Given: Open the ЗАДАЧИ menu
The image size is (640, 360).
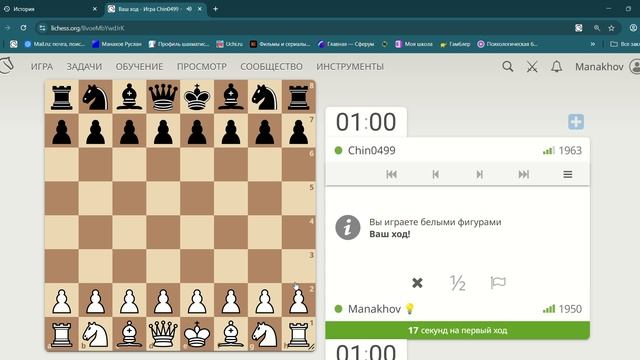Looking at the screenshot, I should click(84, 67).
